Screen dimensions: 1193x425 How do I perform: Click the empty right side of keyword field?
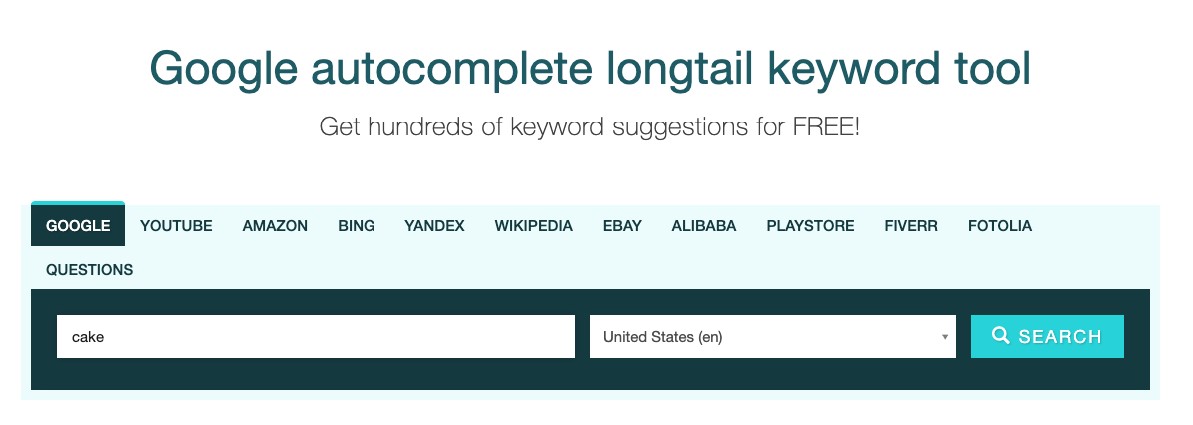coord(450,337)
